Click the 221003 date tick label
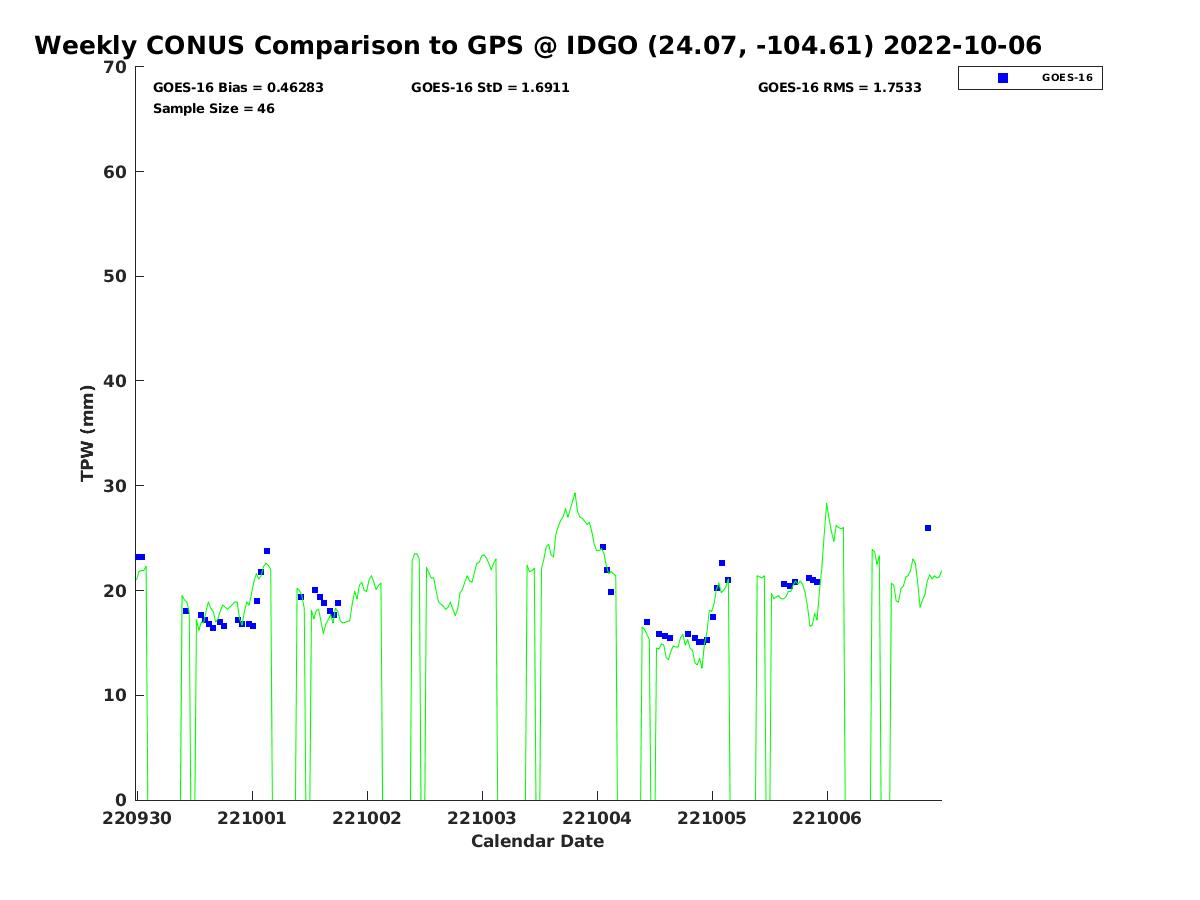The width and height of the screenshot is (1200, 900). click(x=482, y=818)
